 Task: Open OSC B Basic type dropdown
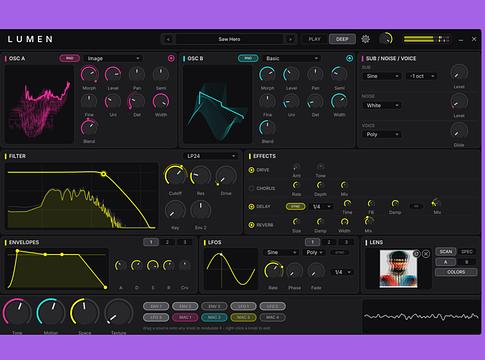(x=292, y=58)
